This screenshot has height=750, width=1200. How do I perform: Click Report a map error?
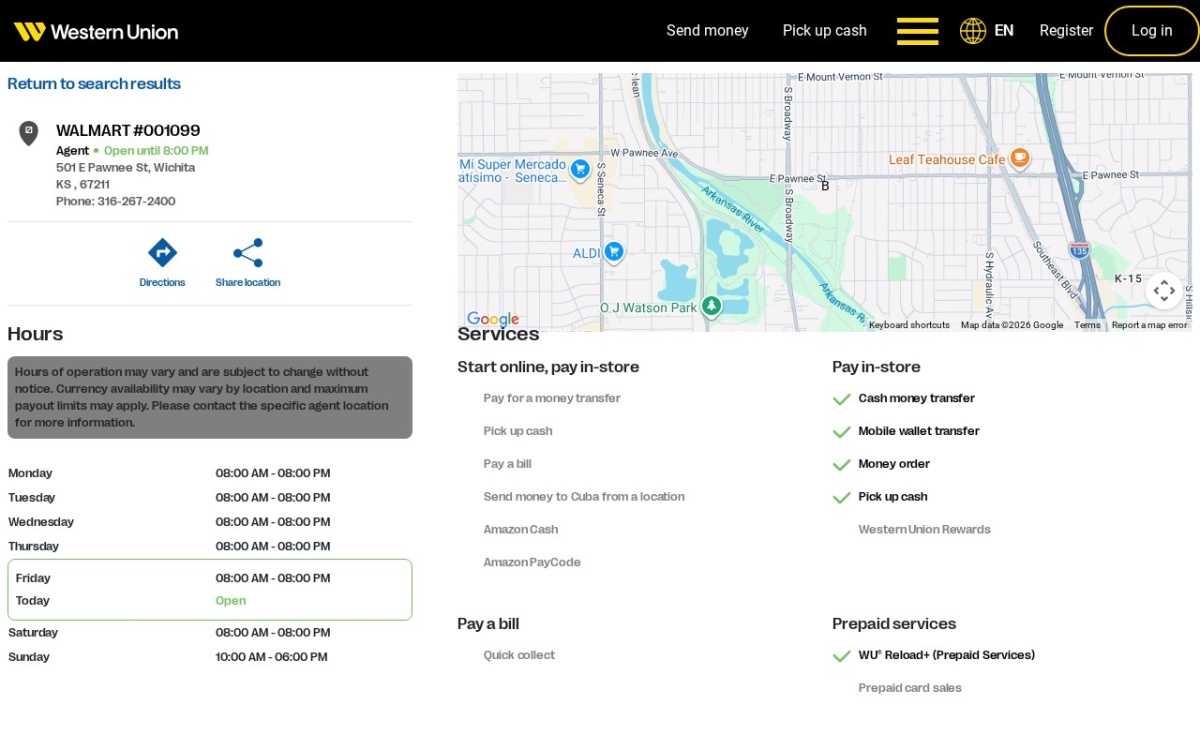coord(1149,325)
